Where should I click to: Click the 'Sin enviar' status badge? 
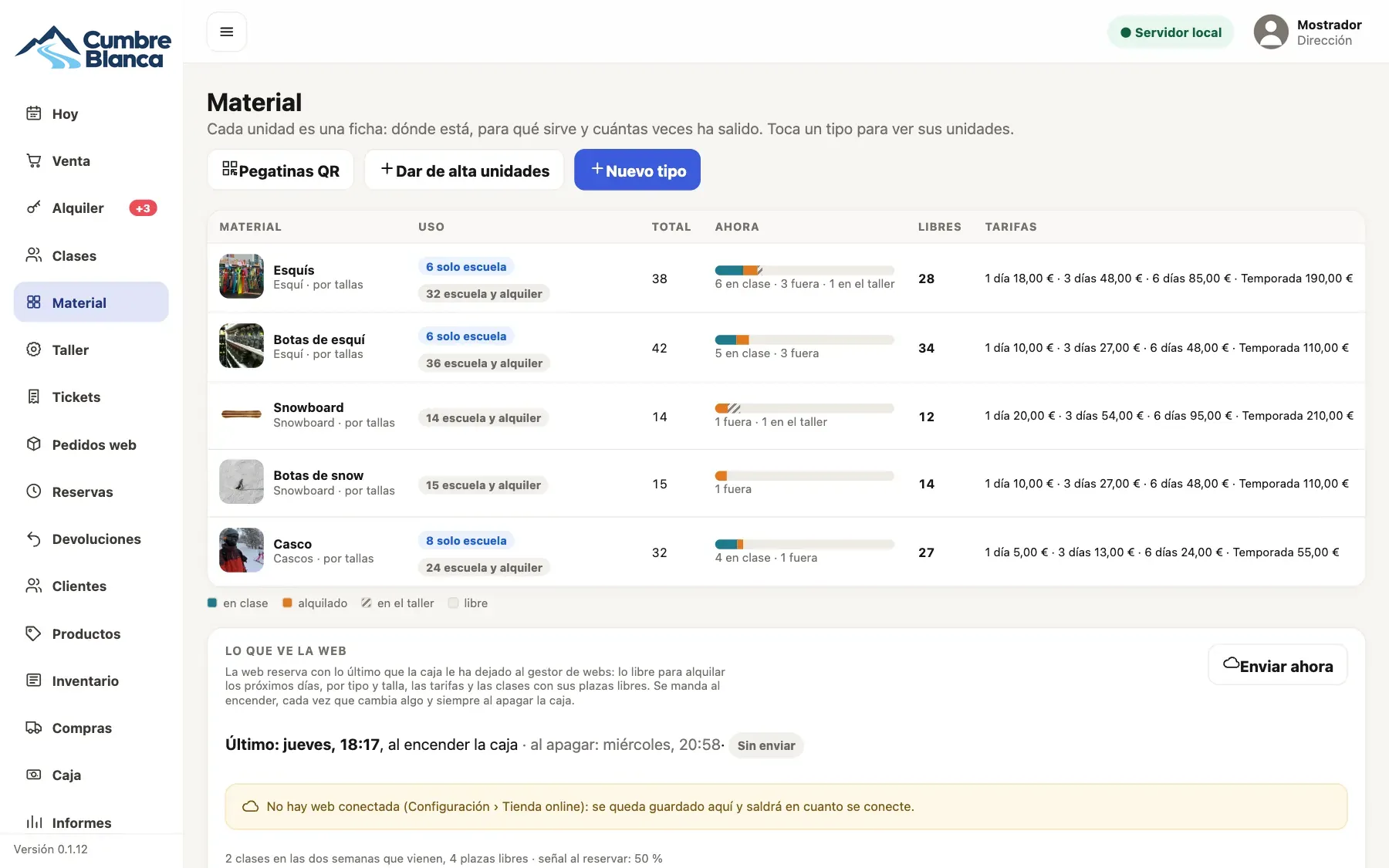click(x=766, y=745)
